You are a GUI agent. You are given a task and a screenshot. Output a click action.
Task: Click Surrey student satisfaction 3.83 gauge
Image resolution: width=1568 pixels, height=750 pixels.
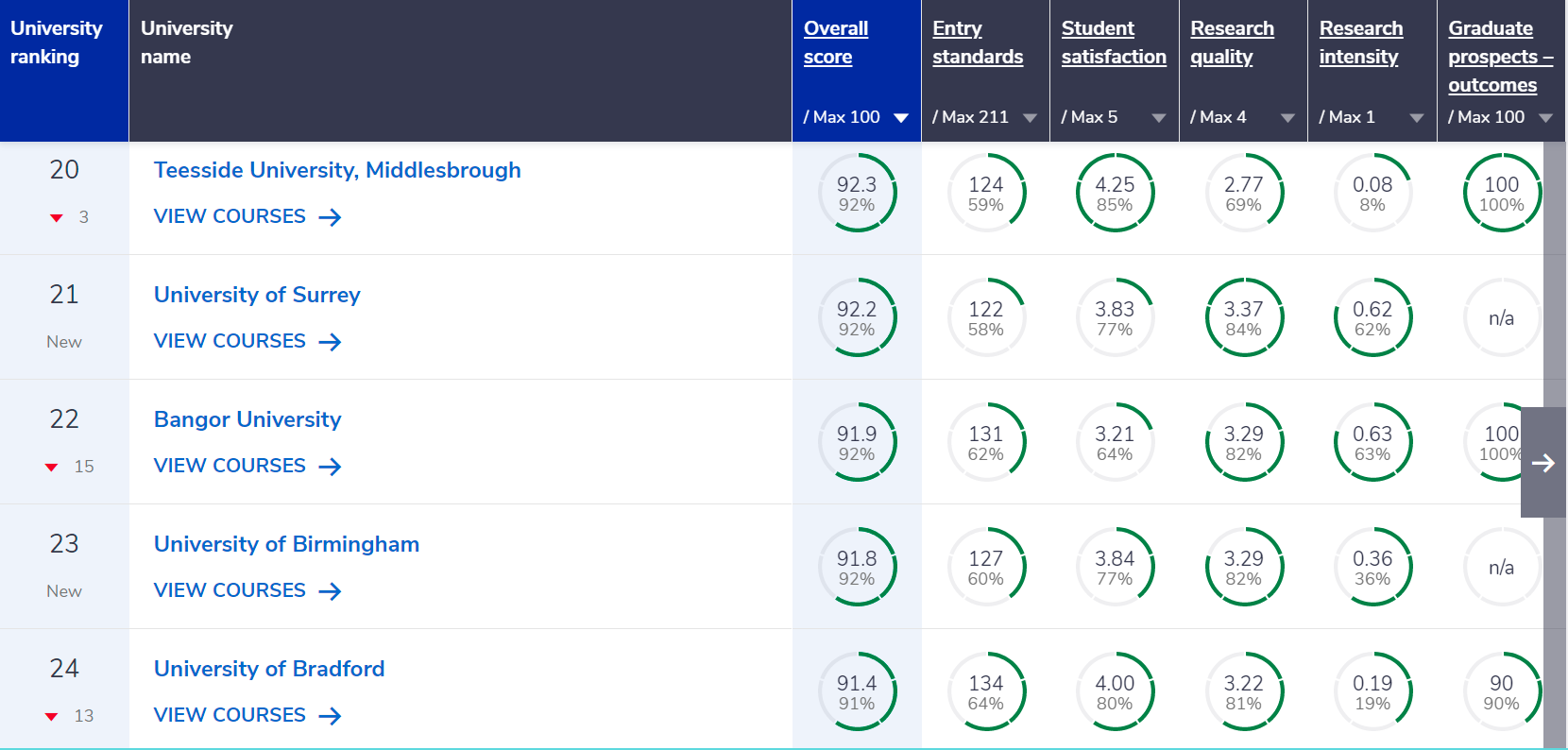(1115, 317)
